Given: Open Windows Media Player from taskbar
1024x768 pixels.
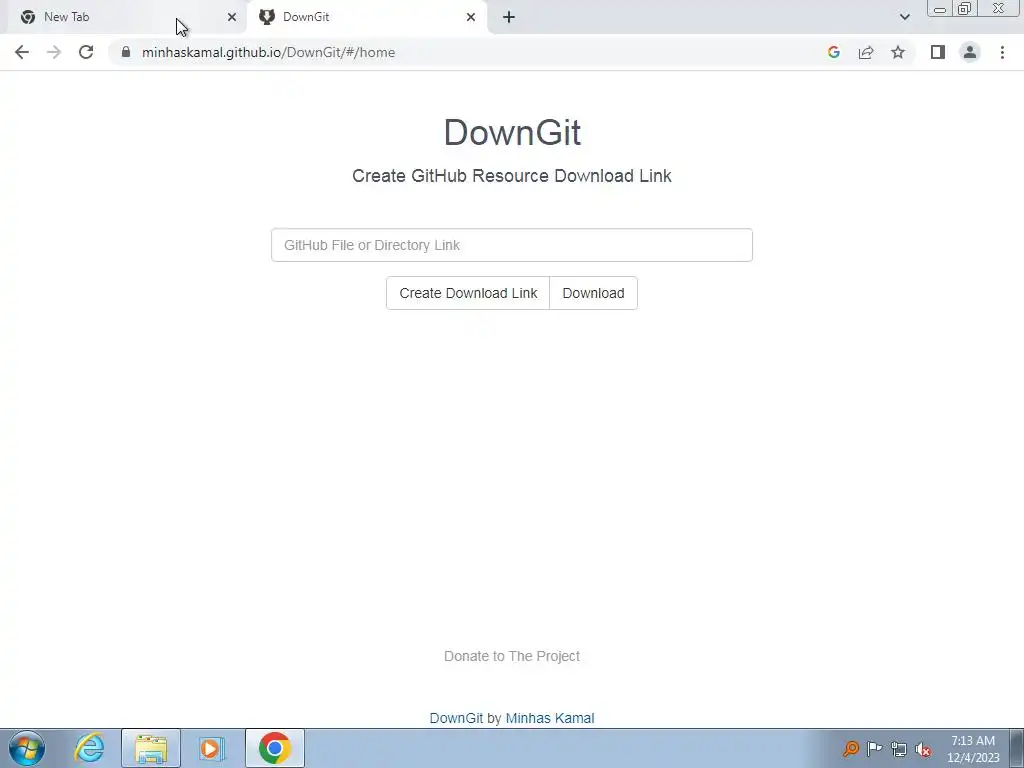Looking at the screenshot, I should tap(212, 748).
